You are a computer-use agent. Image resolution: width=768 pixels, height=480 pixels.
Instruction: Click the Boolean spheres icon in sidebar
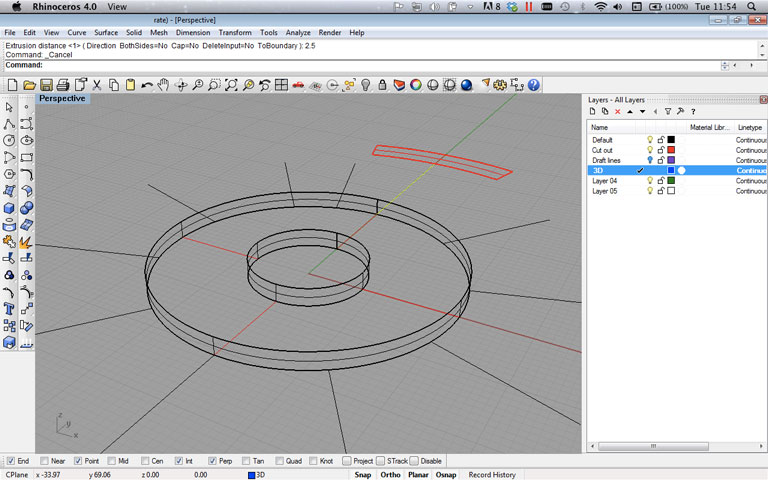pyautogui.click(x=26, y=208)
